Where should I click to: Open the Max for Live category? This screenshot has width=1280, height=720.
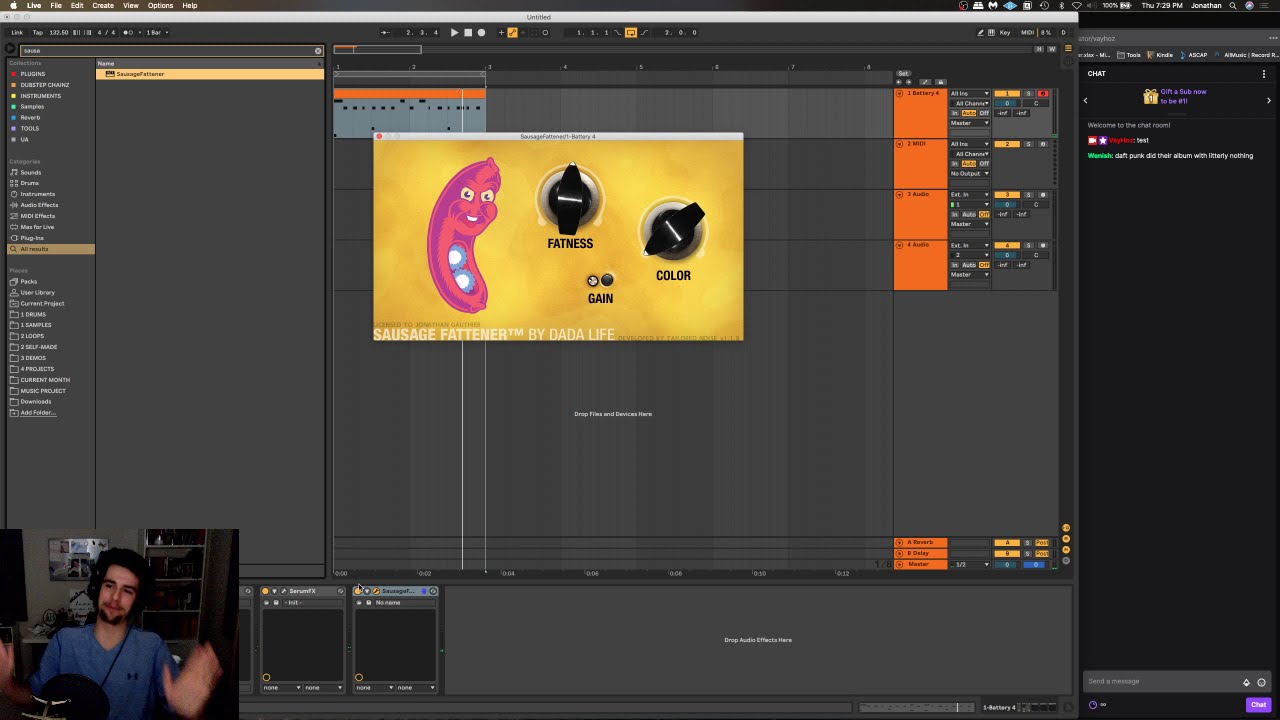click(x=37, y=227)
